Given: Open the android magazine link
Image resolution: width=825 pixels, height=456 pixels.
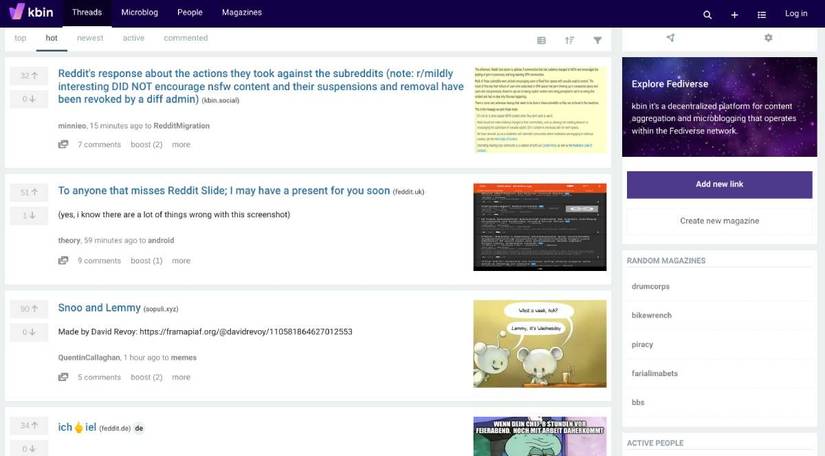Looking at the screenshot, I should tap(160, 240).
